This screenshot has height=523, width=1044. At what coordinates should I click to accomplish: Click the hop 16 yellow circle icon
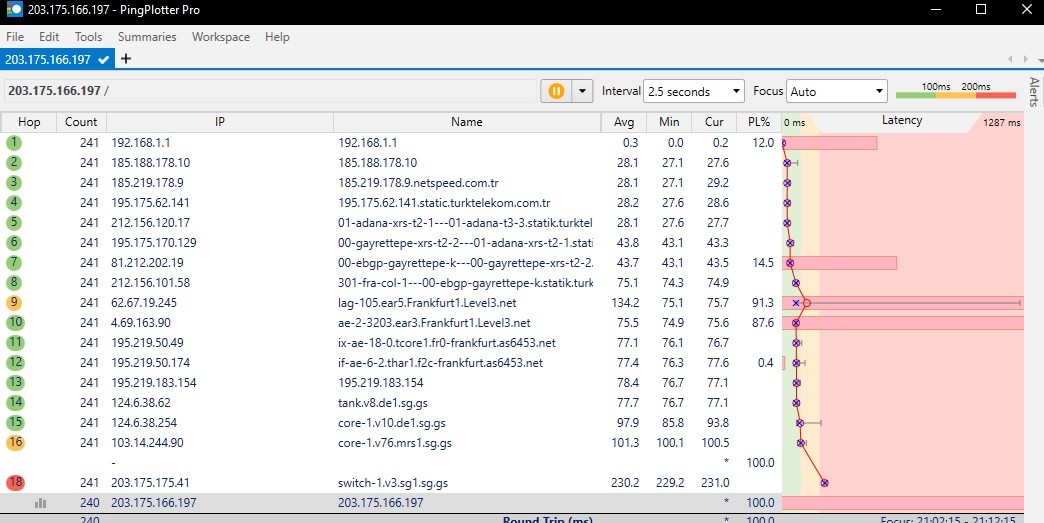[x=15, y=443]
